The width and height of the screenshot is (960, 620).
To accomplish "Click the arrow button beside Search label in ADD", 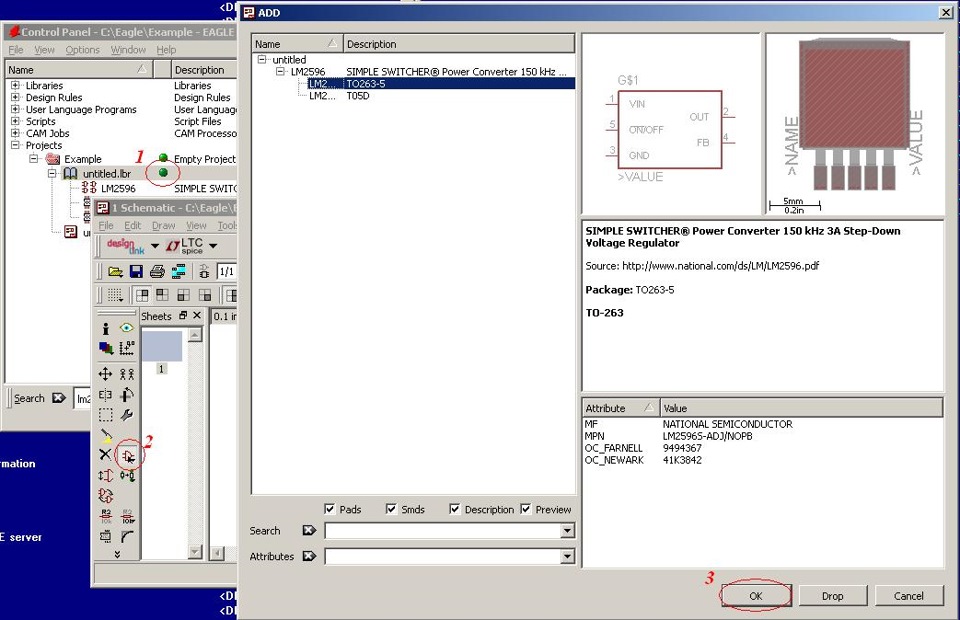I will (x=309, y=530).
